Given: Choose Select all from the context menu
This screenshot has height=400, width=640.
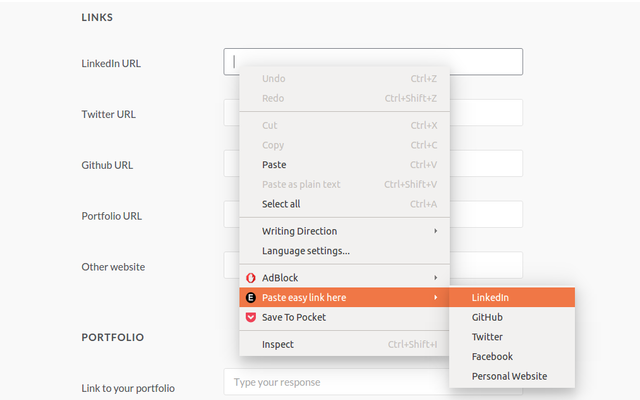Looking at the screenshot, I should [x=344, y=204].
